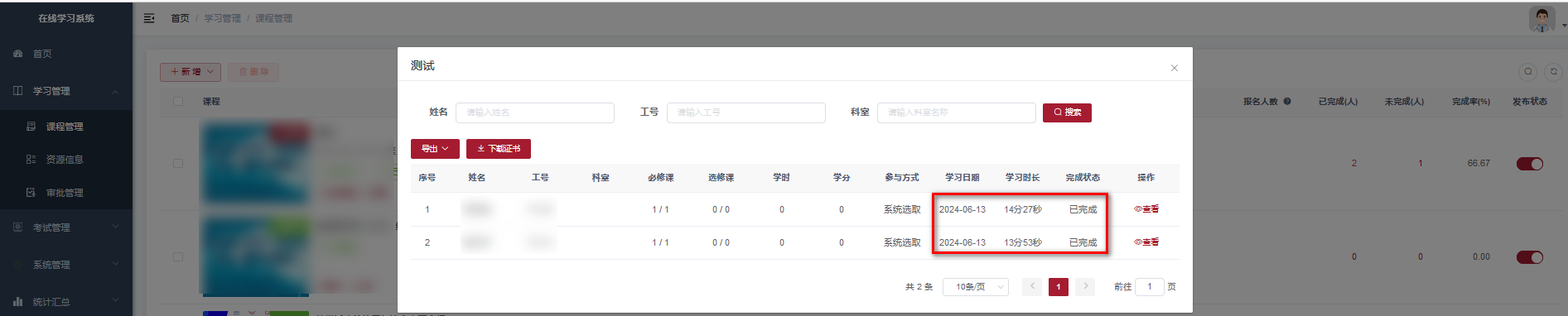Screen dimensions: 1568x316
Task: Open the 导出 dropdown
Action: [x=435, y=149]
